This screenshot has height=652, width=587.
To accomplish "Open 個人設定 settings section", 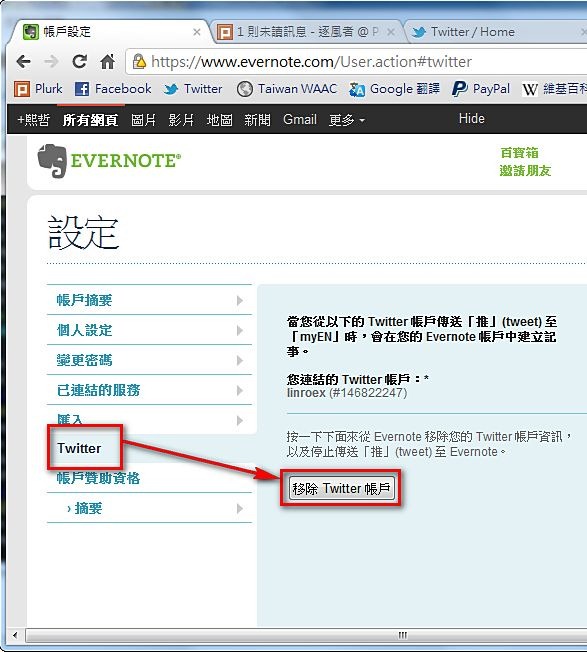I will (x=149, y=330).
